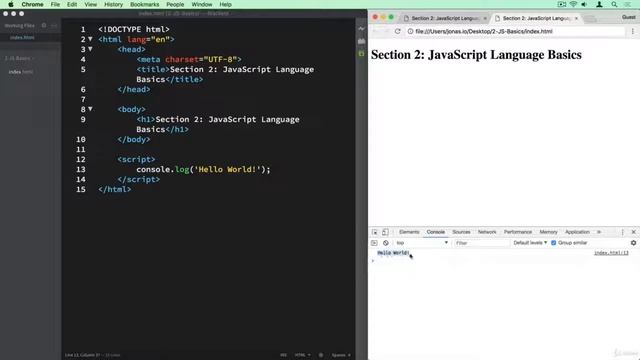Image resolution: width=640 pixels, height=360 pixels.
Task: Toggle DevTools device toolbar
Action: [385, 232]
